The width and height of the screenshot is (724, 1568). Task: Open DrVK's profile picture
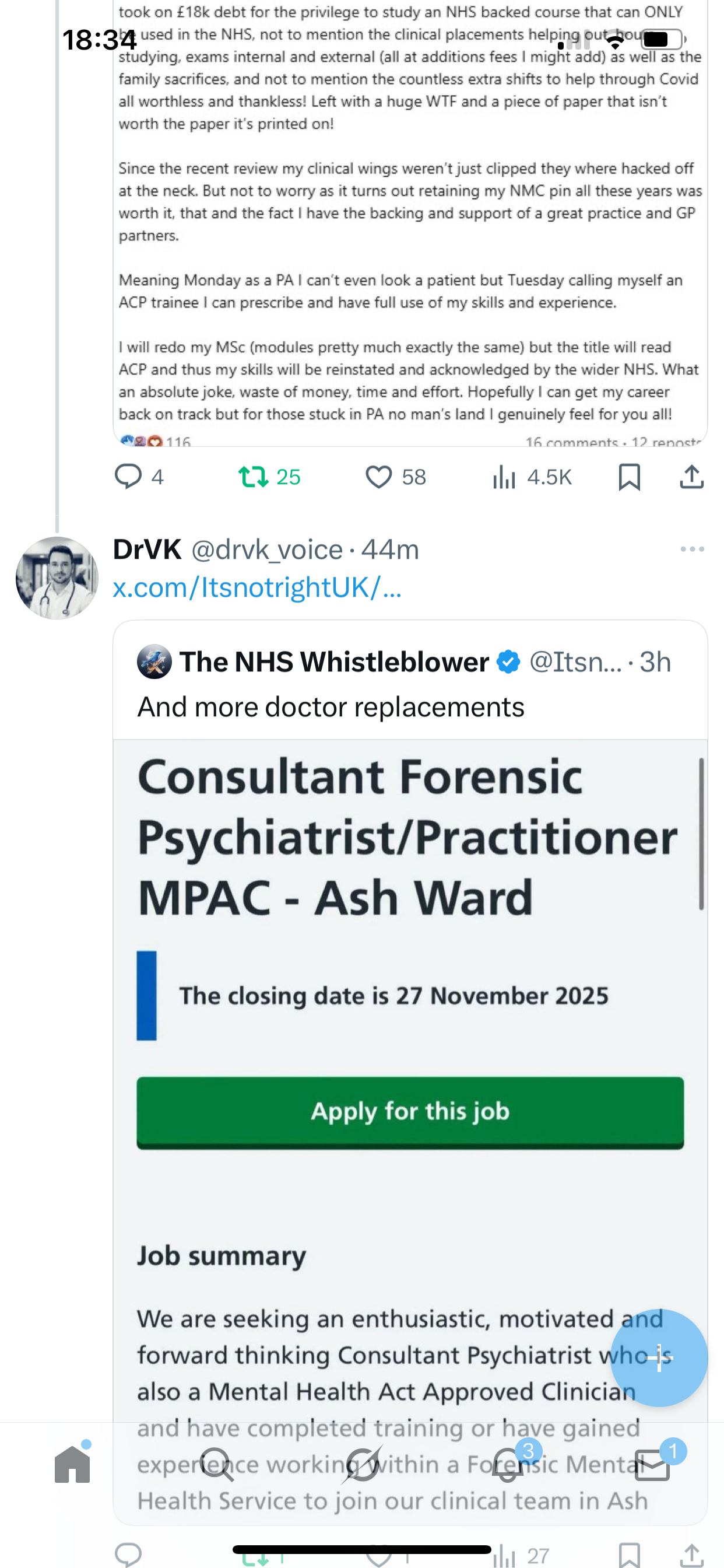57,577
